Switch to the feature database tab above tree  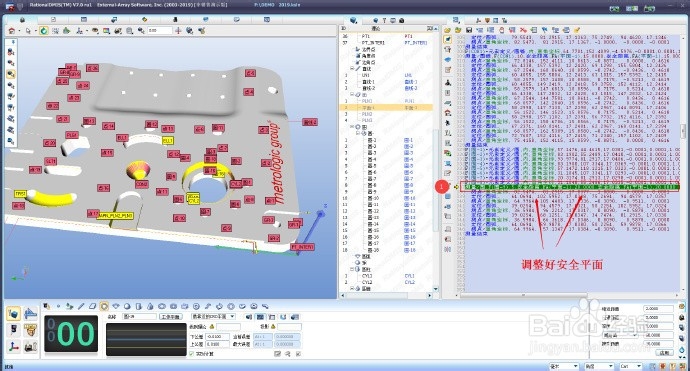point(353,20)
